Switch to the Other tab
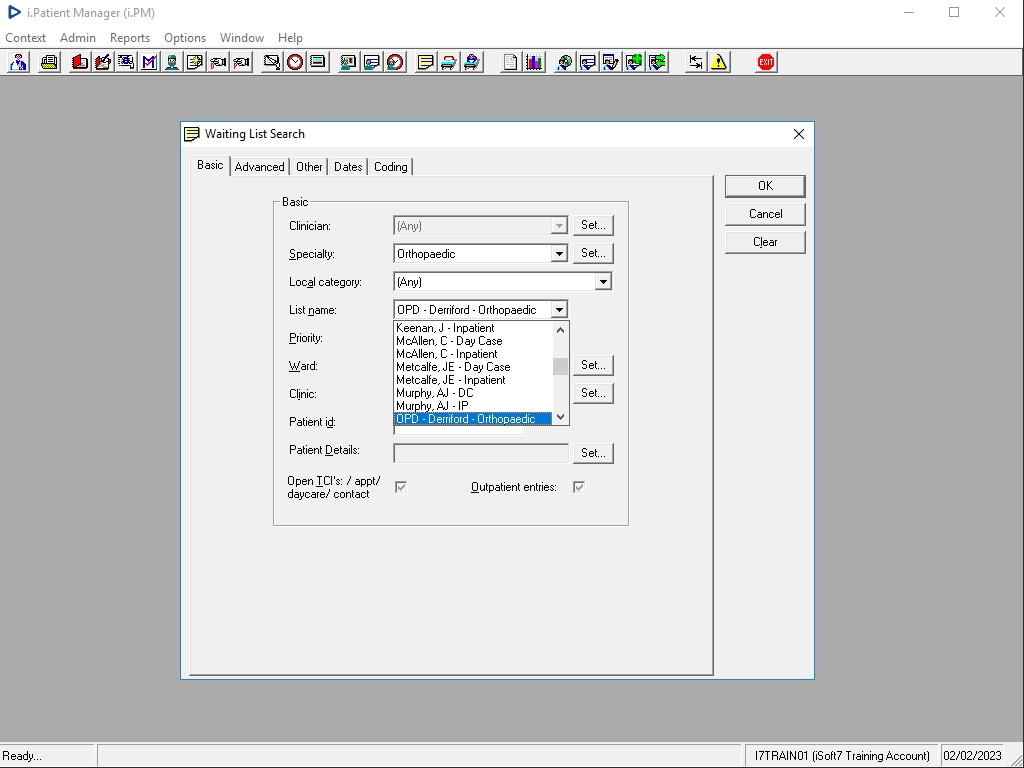 coord(309,167)
